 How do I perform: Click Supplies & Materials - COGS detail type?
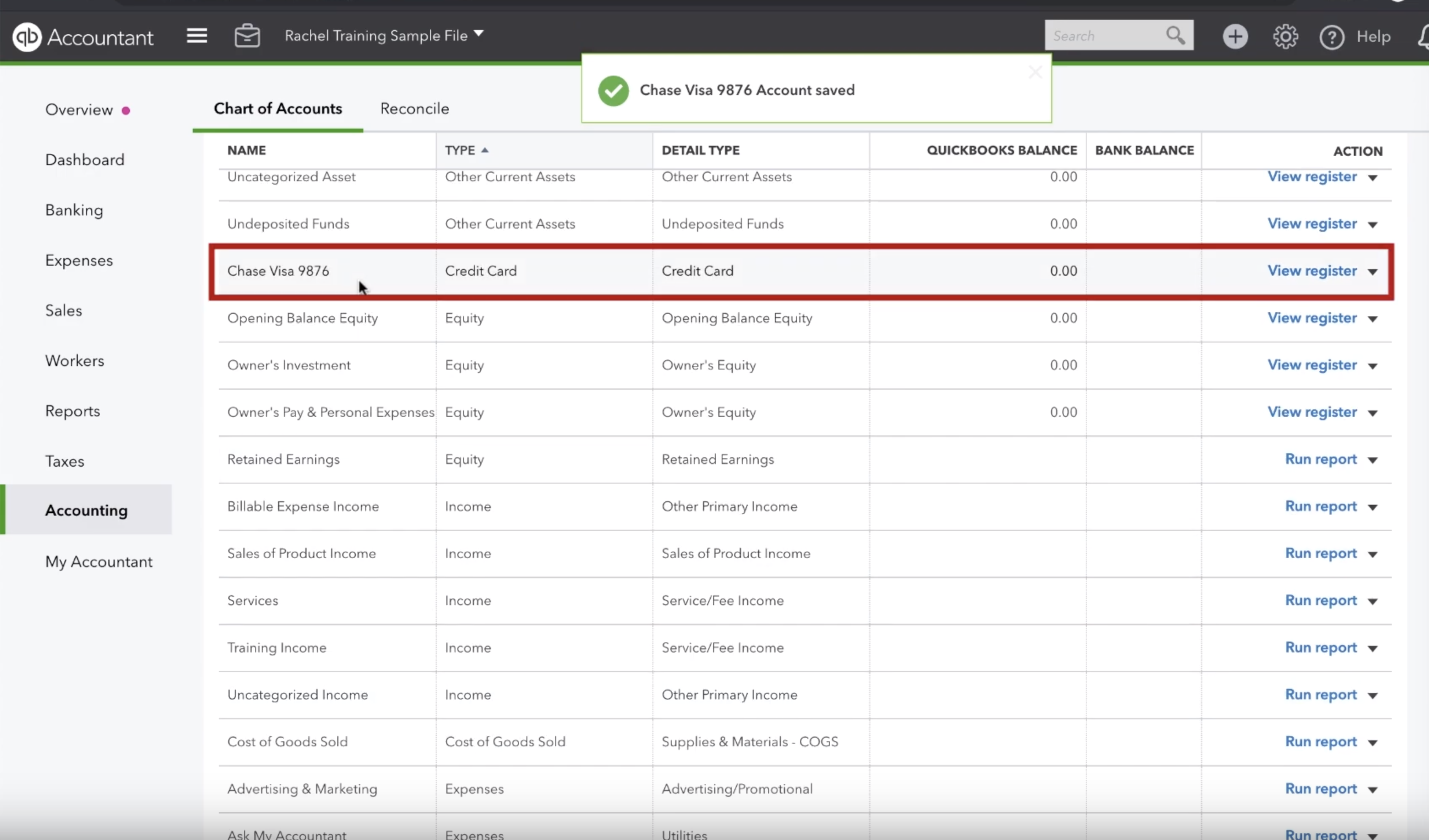click(750, 741)
